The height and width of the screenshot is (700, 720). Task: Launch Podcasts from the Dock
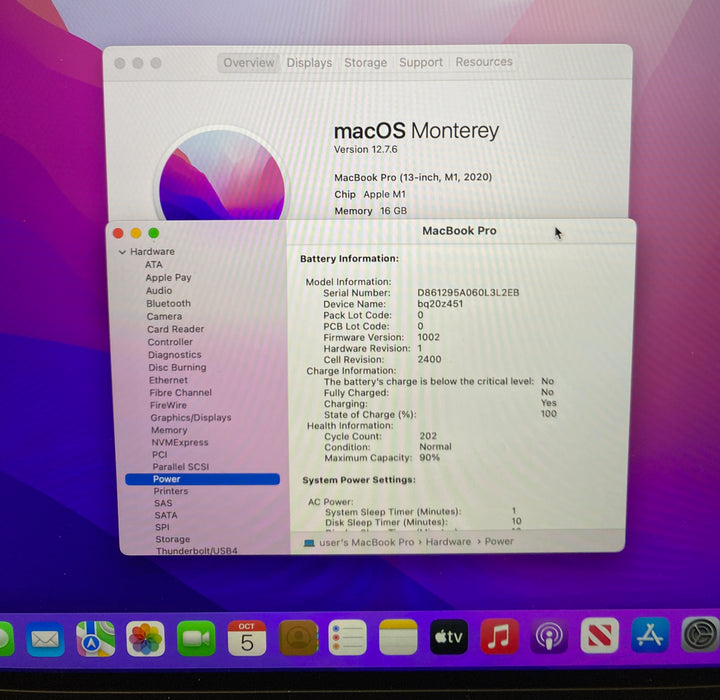click(549, 636)
